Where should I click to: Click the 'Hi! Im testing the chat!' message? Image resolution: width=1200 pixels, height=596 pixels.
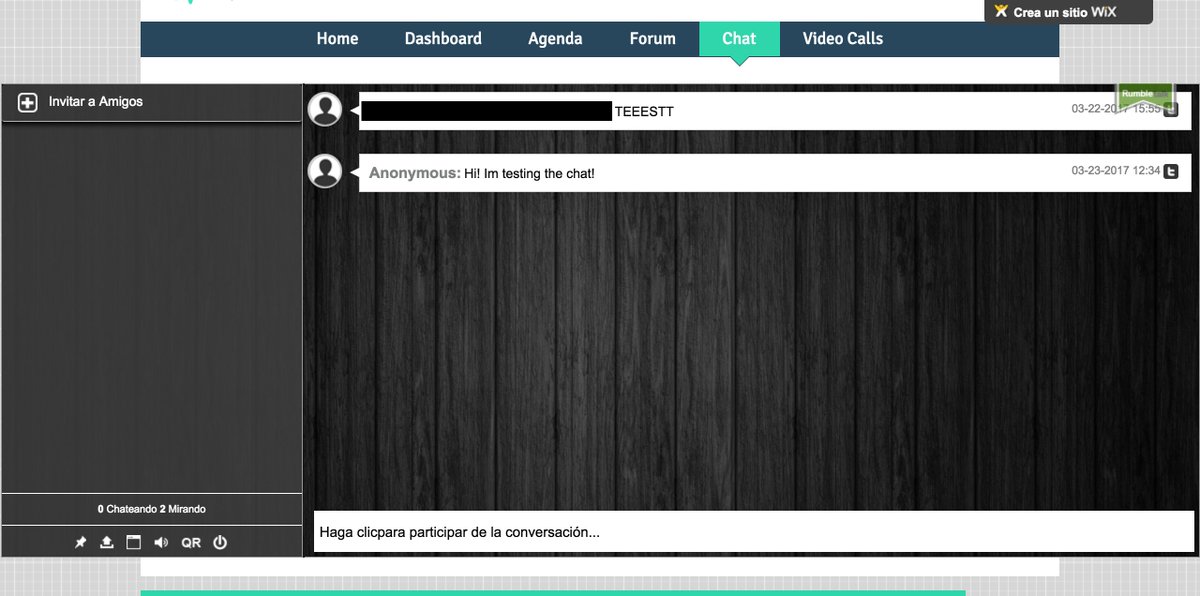pos(529,174)
